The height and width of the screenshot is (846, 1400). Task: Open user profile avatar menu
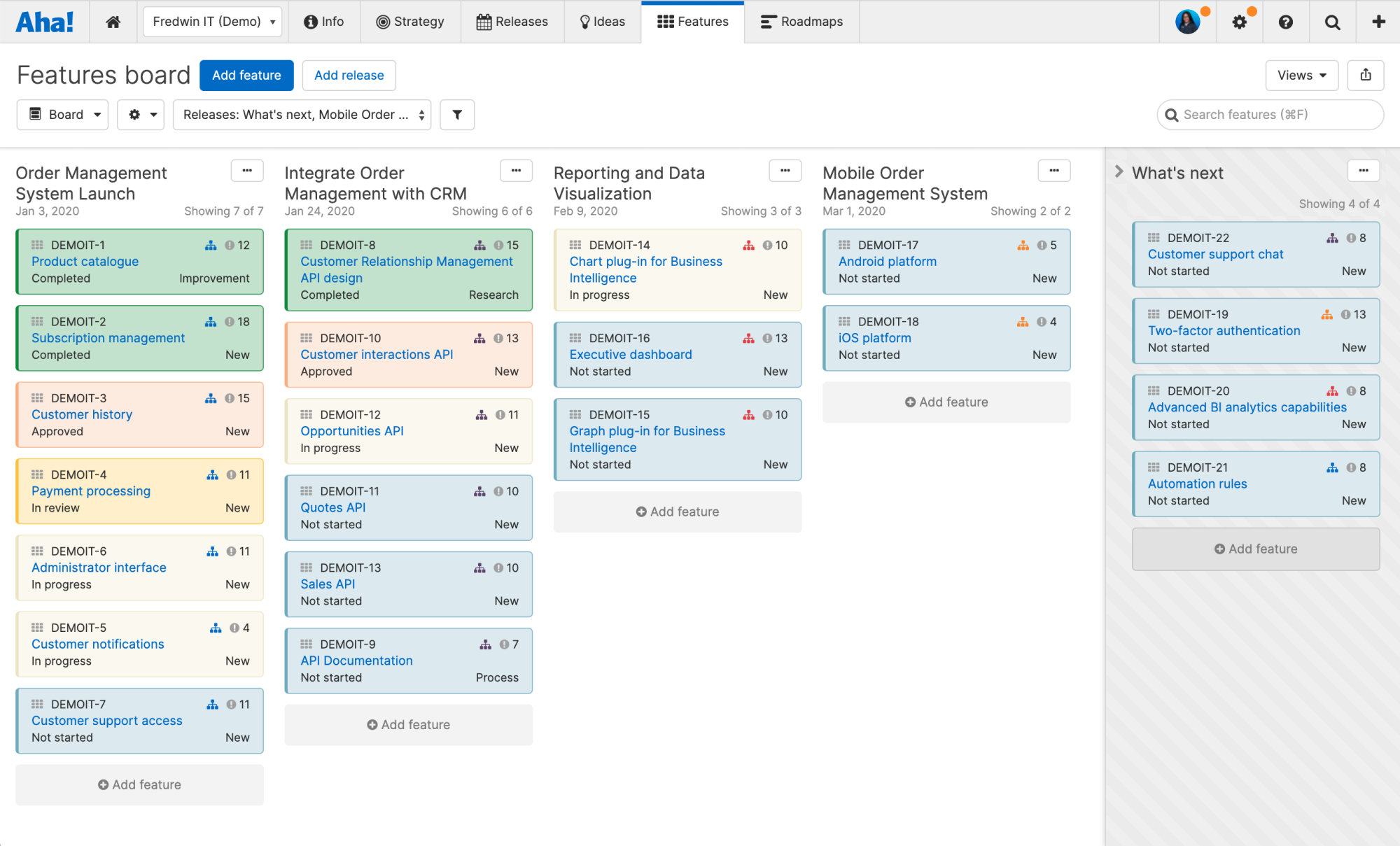[1188, 22]
